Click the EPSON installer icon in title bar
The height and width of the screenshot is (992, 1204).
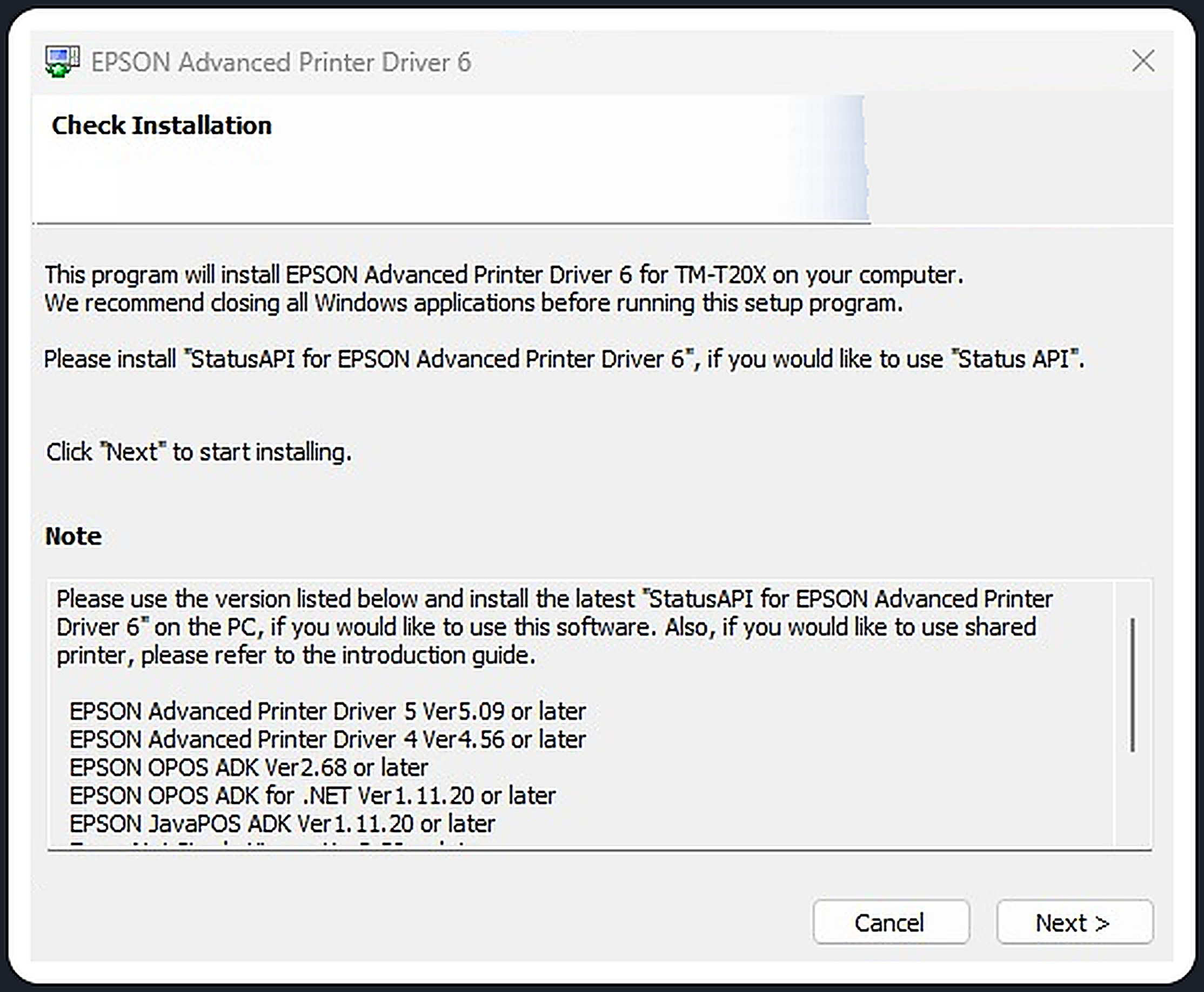62,62
